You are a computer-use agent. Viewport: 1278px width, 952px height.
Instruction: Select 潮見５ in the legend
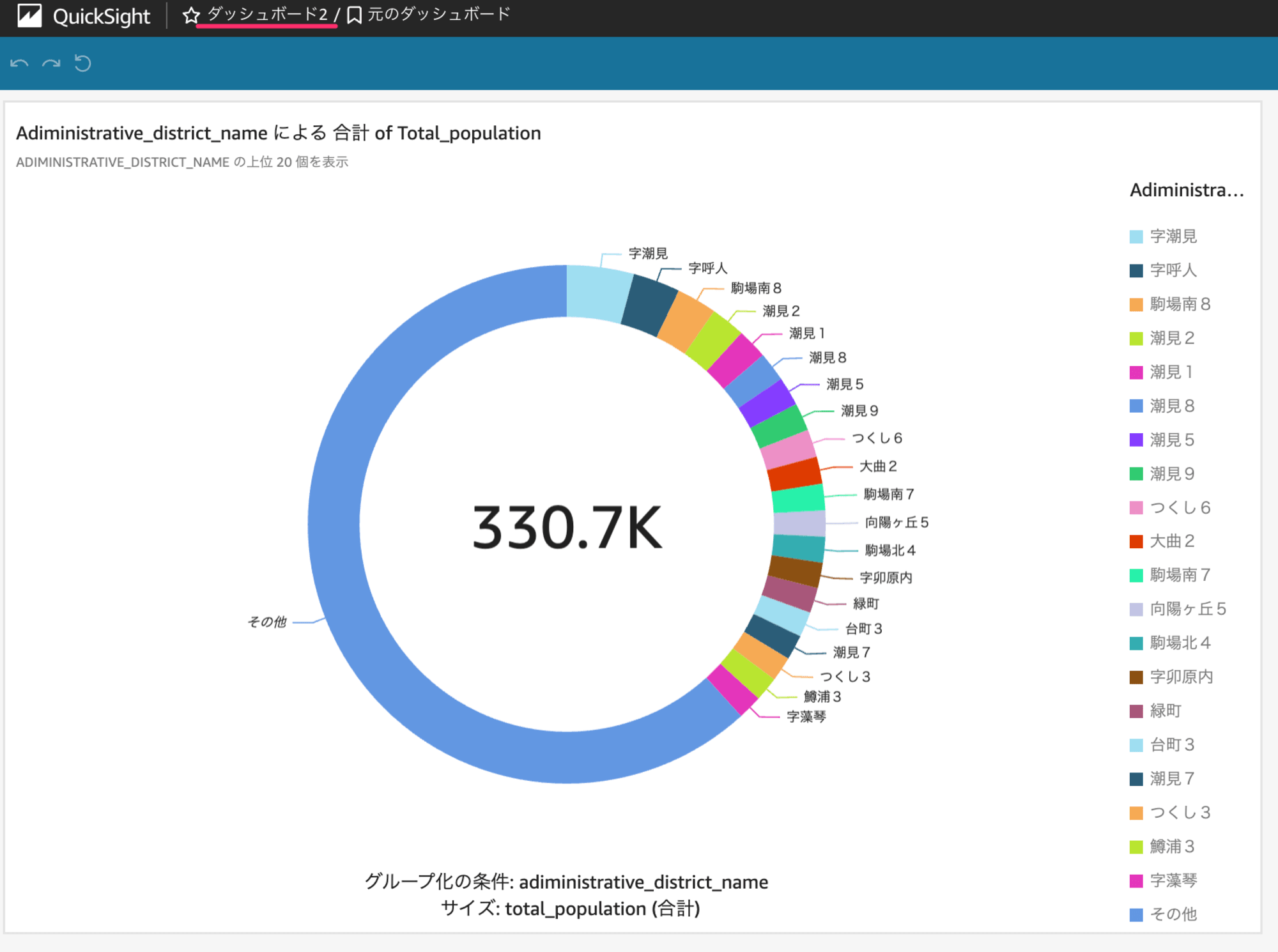[x=1162, y=440]
